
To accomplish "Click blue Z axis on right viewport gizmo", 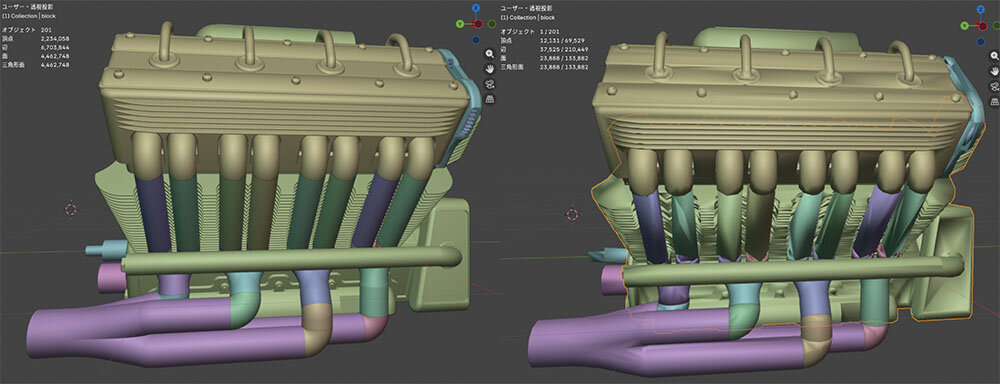I will pyautogui.click(x=981, y=10).
